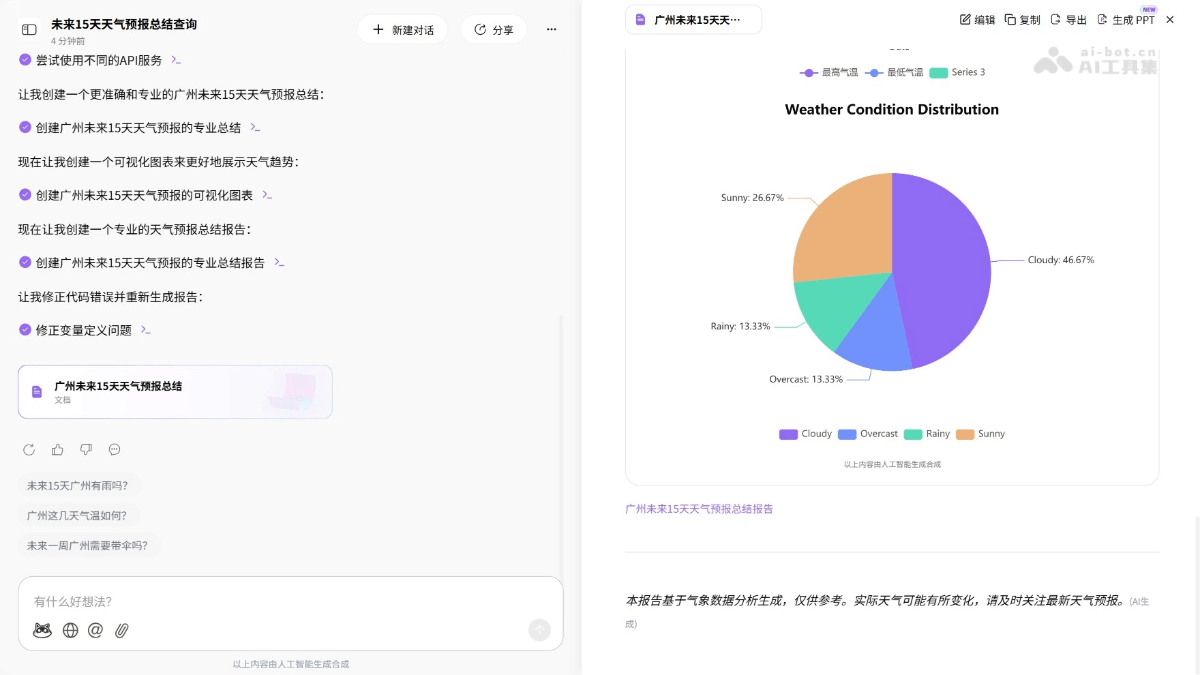Open the 广州未来15天天气预报总结报告 link
1200x675 pixels.
click(698, 509)
